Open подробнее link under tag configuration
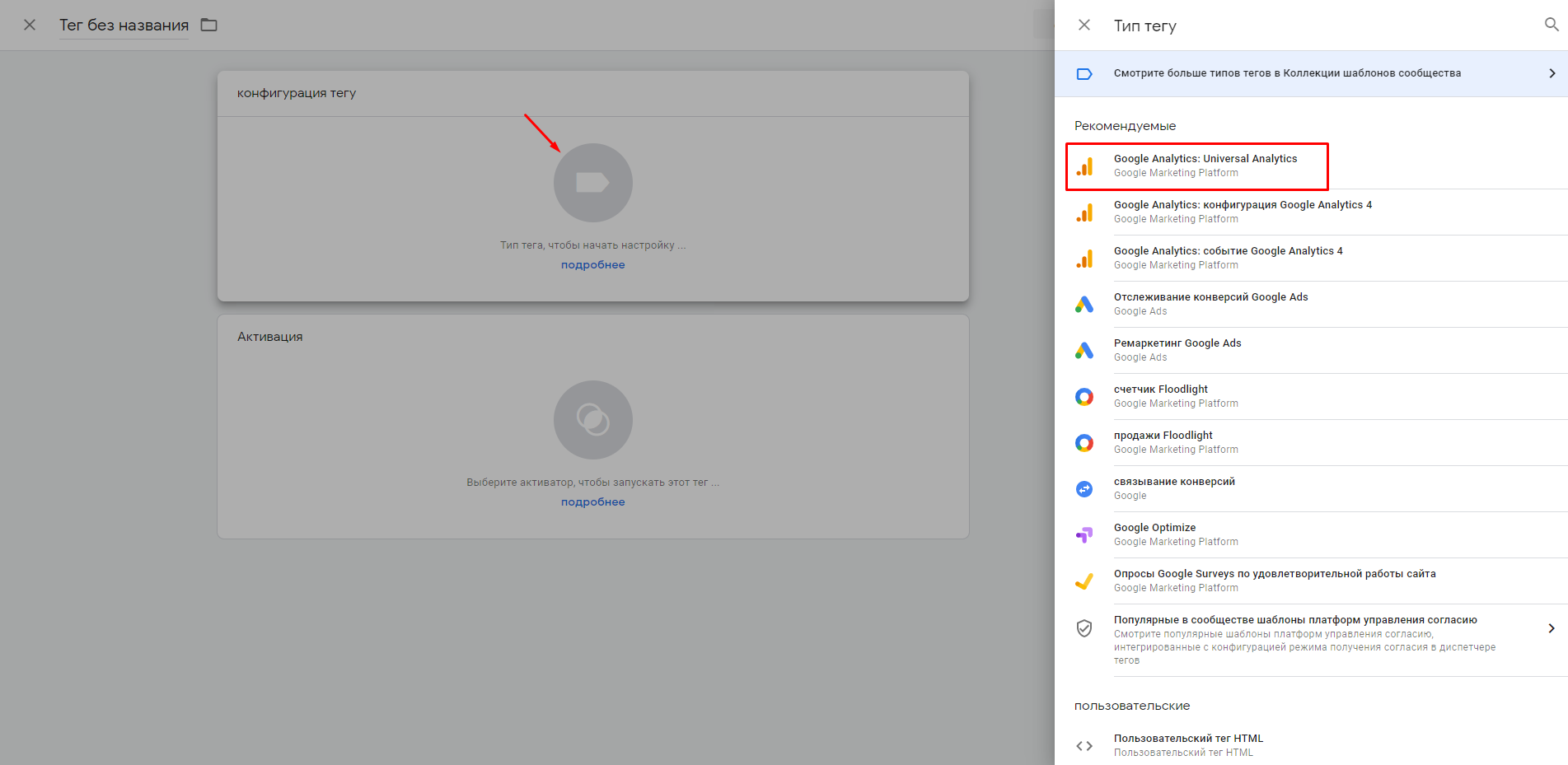This screenshot has height=765, width=1568. coord(592,265)
